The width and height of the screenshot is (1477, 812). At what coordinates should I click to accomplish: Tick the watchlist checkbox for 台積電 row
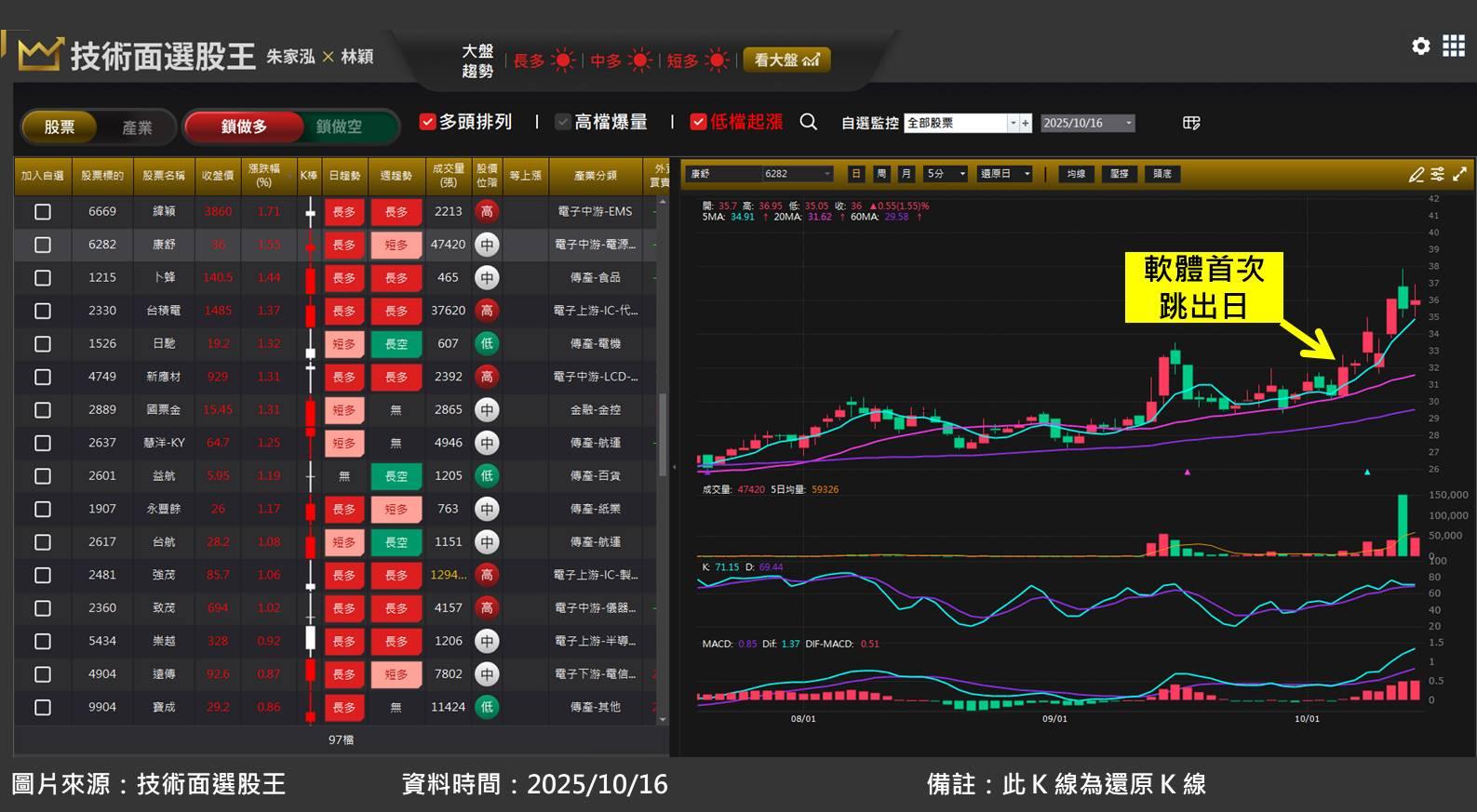point(43,311)
